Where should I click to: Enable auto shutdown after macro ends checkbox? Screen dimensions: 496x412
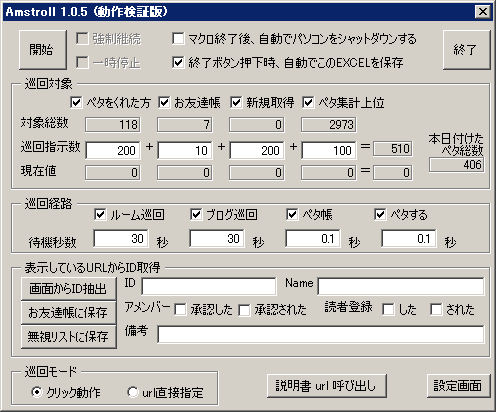pyautogui.click(x=178, y=38)
